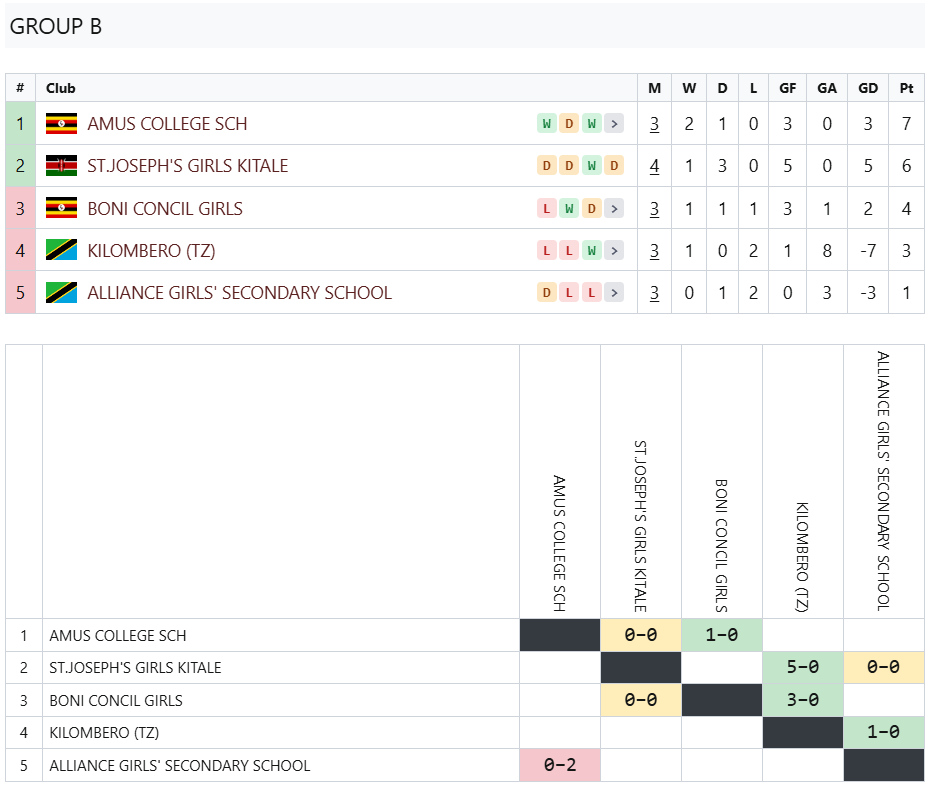This screenshot has width=931, height=786.
Task: Click green W form badge for KILOMBERO (TZ)
Action: click(591, 251)
